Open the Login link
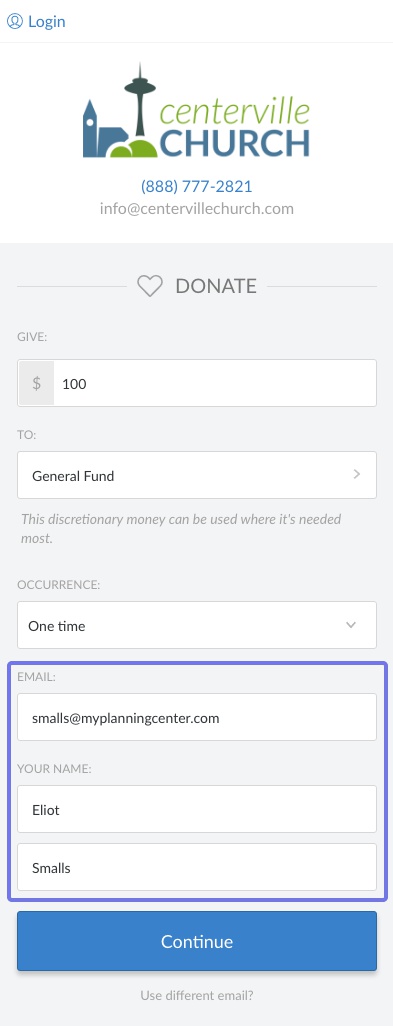The height and width of the screenshot is (1026, 393). click(x=46, y=21)
